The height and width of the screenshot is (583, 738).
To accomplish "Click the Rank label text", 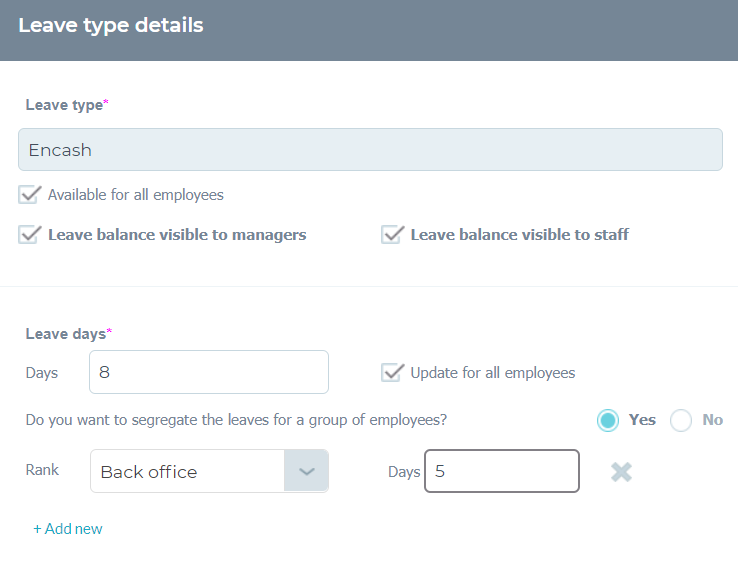I will pos(42,470).
